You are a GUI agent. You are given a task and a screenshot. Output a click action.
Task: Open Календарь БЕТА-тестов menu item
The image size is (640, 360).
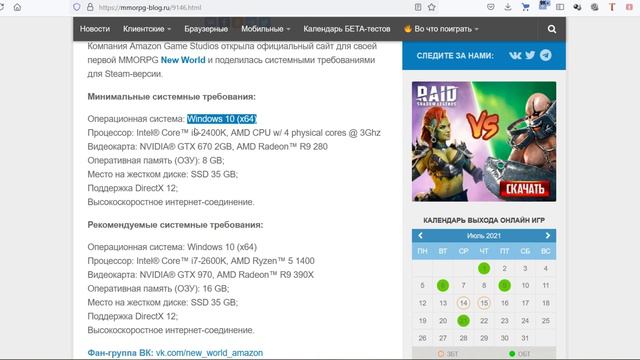tap(347, 29)
